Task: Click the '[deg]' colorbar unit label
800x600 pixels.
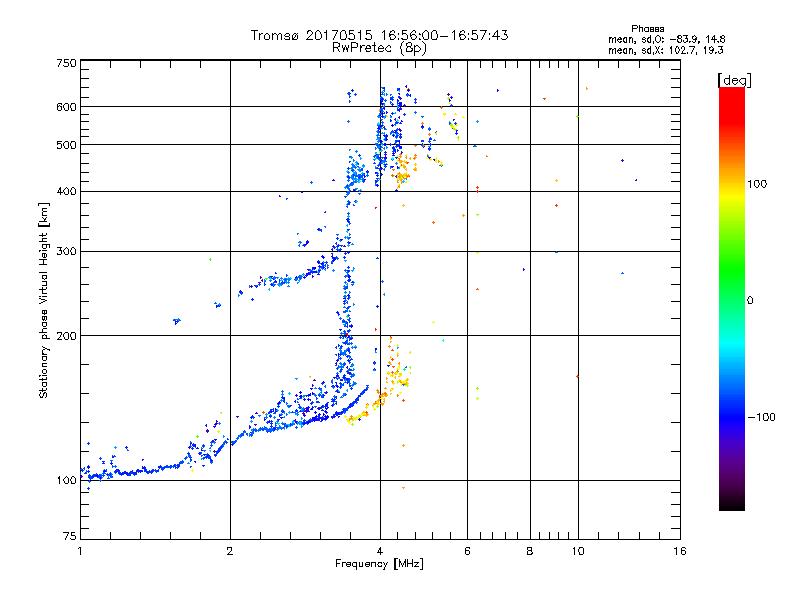Action: click(x=734, y=80)
